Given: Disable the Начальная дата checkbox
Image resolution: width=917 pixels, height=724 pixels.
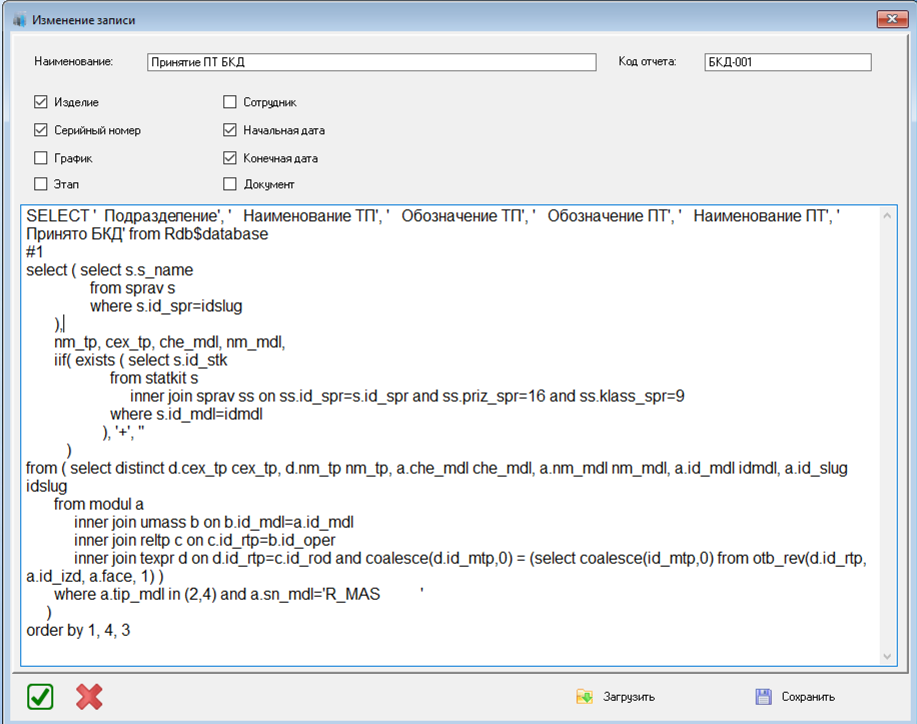Looking at the screenshot, I should click(x=230, y=130).
